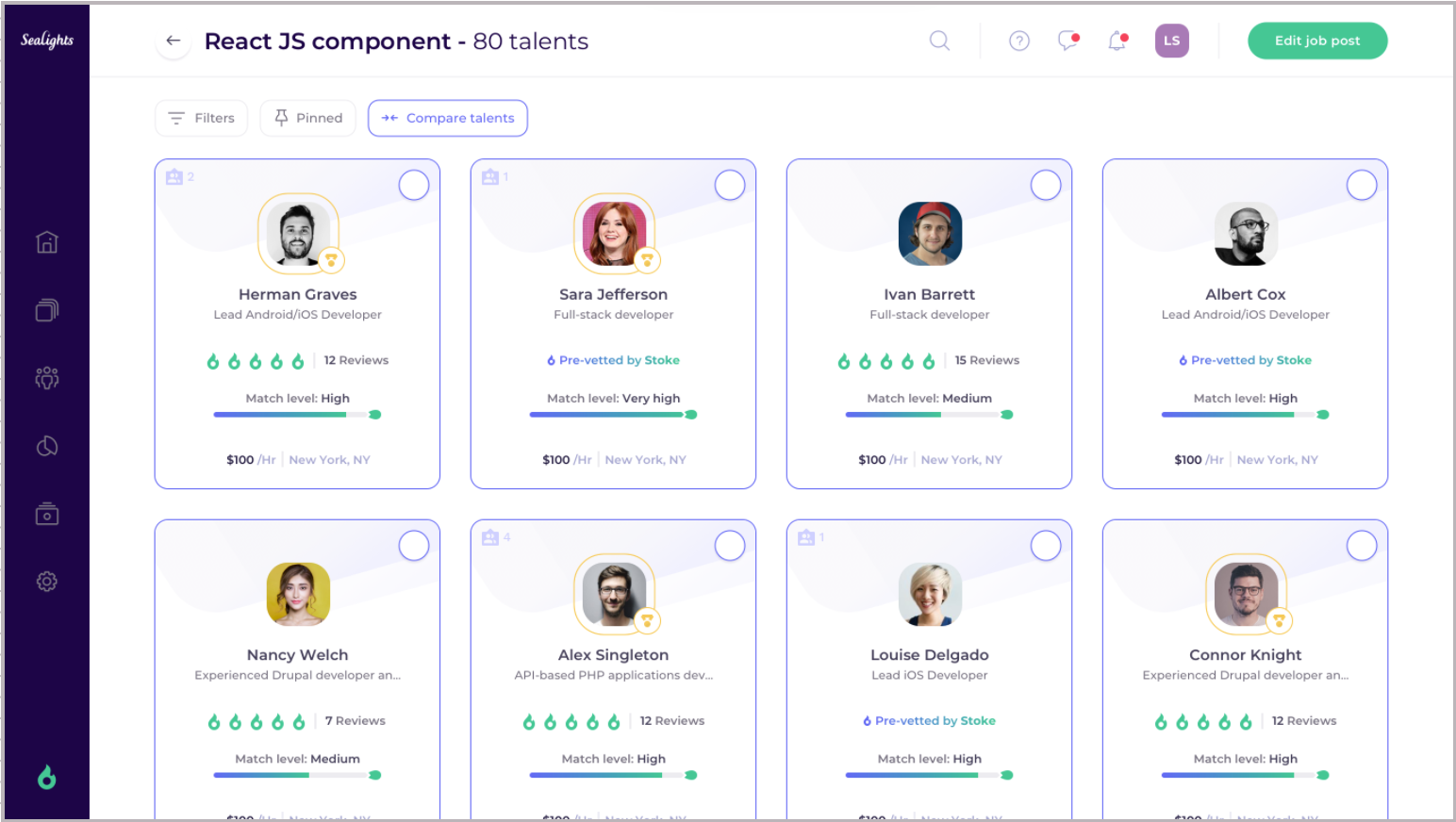Image resolution: width=1456 pixels, height=822 pixels.
Task: Select Nancy Welch using the card checkbox circle
Action: coord(414,545)
